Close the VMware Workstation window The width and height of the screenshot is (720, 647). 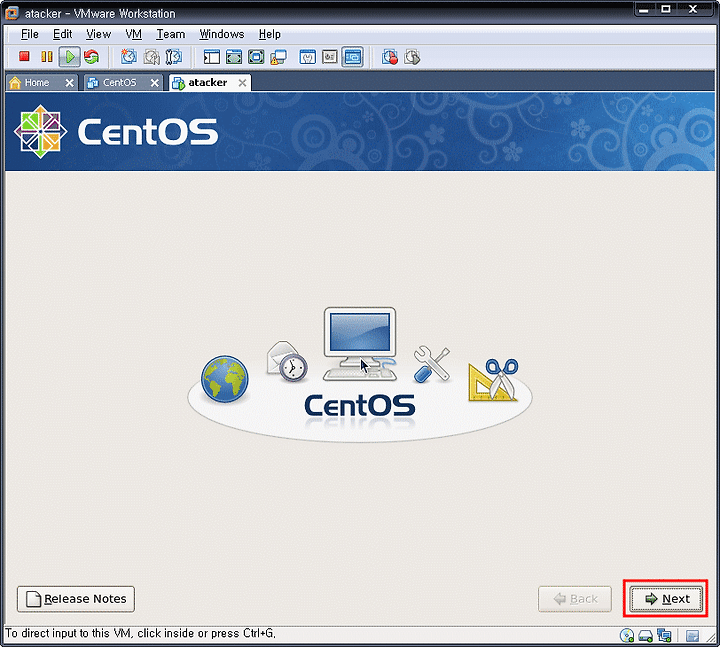pos(693,10)
